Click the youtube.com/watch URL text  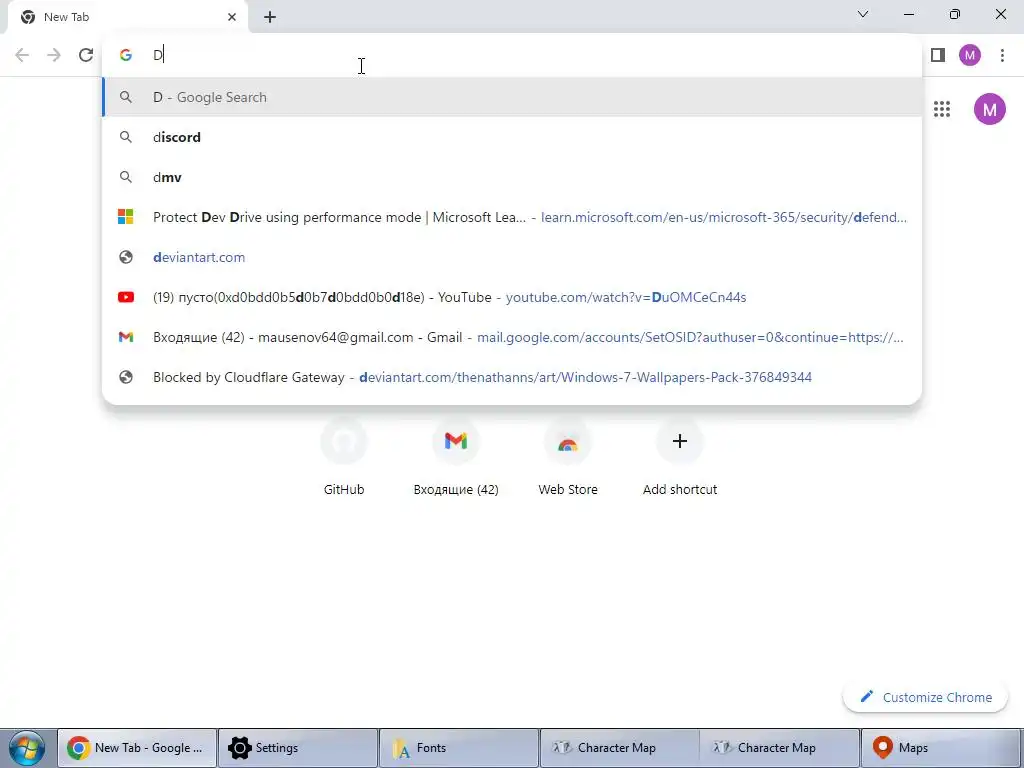coord(626,297)
